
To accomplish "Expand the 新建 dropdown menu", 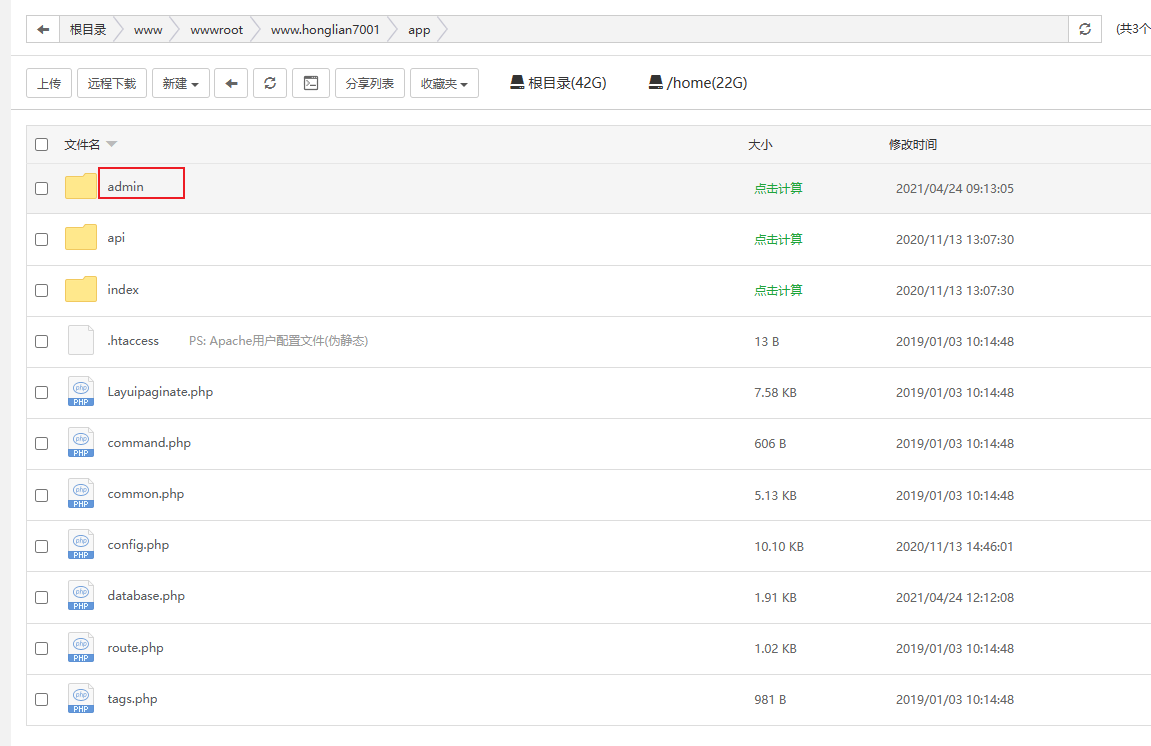I will click(x=181, y=84).
